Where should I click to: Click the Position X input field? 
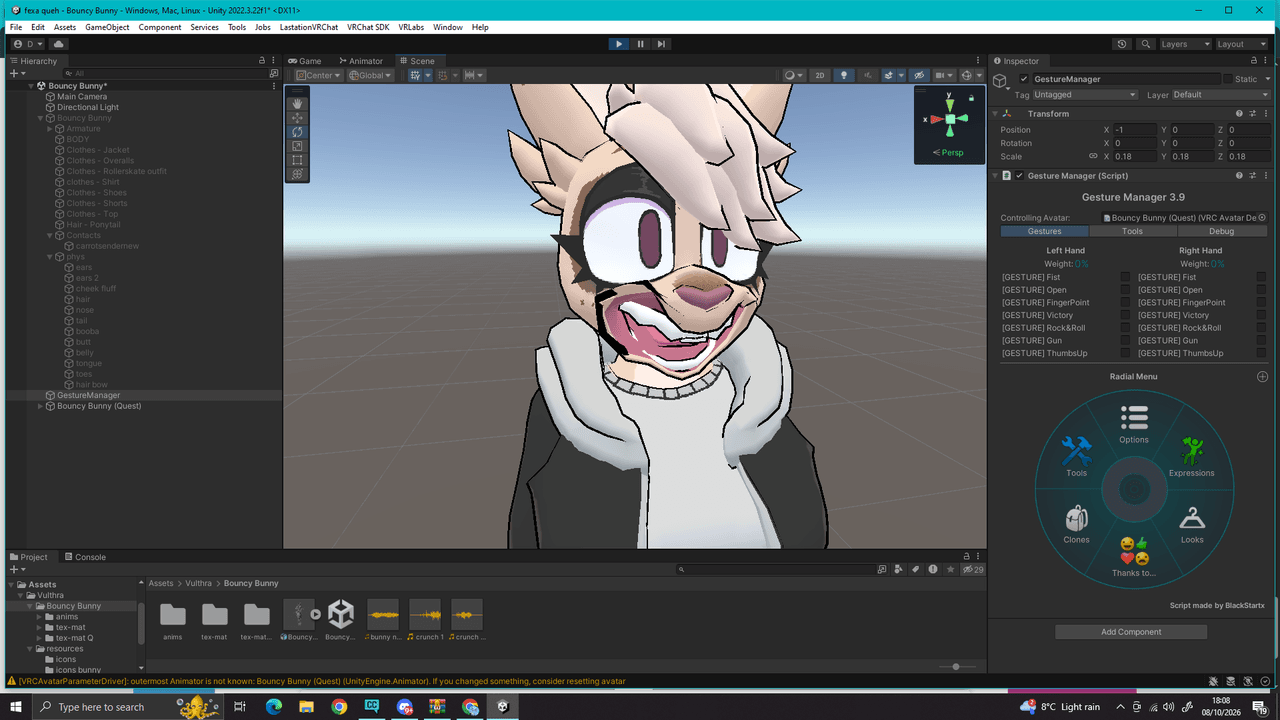point(1135,130)
